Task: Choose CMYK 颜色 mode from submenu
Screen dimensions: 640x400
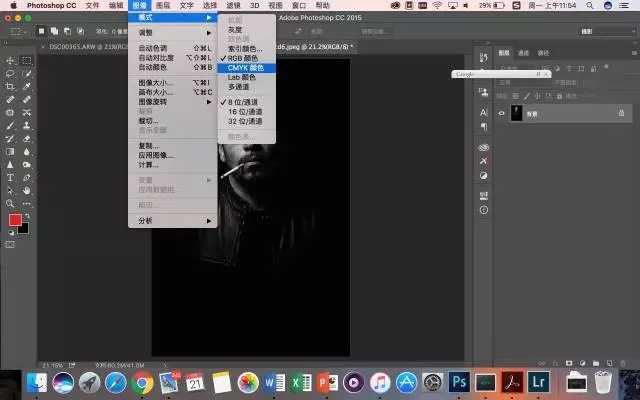Action: click(245, 67)
